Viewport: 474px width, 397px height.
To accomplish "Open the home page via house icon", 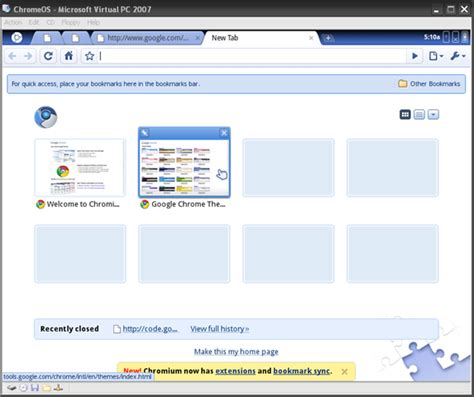I will pyautogui.click(x=69, y=56).
